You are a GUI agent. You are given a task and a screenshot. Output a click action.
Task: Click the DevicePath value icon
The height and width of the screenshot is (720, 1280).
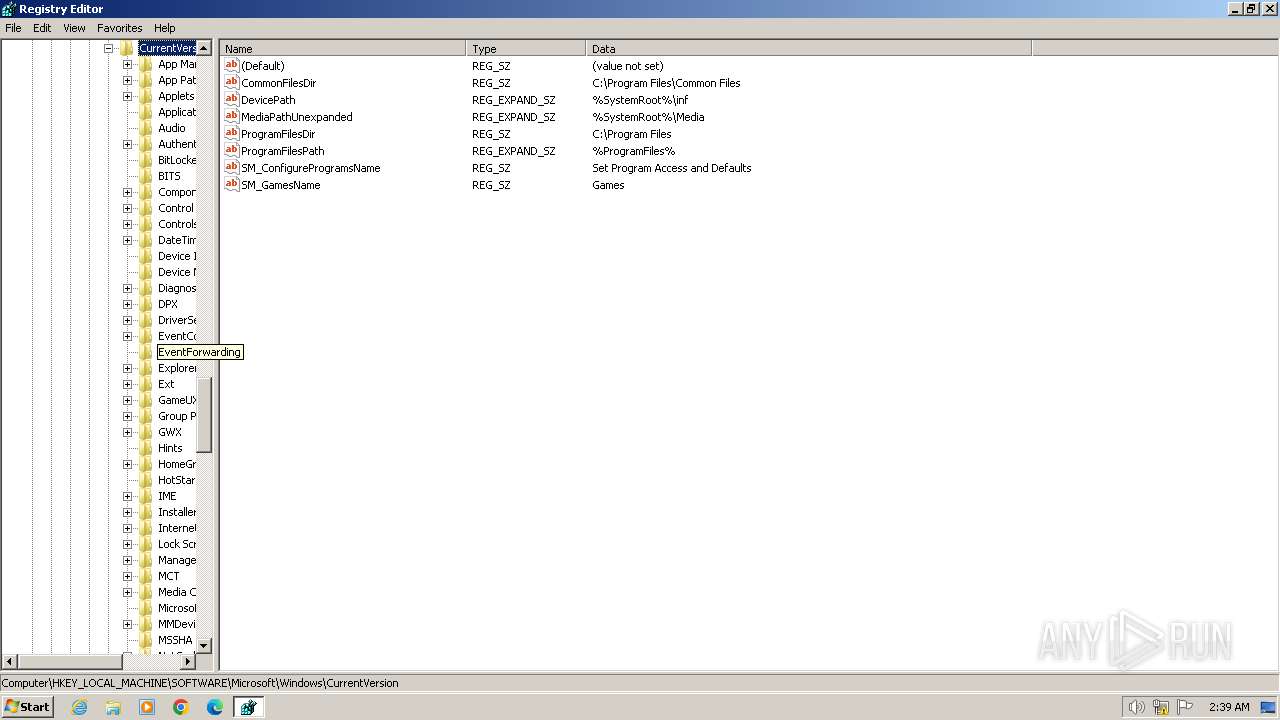point(232,100)
